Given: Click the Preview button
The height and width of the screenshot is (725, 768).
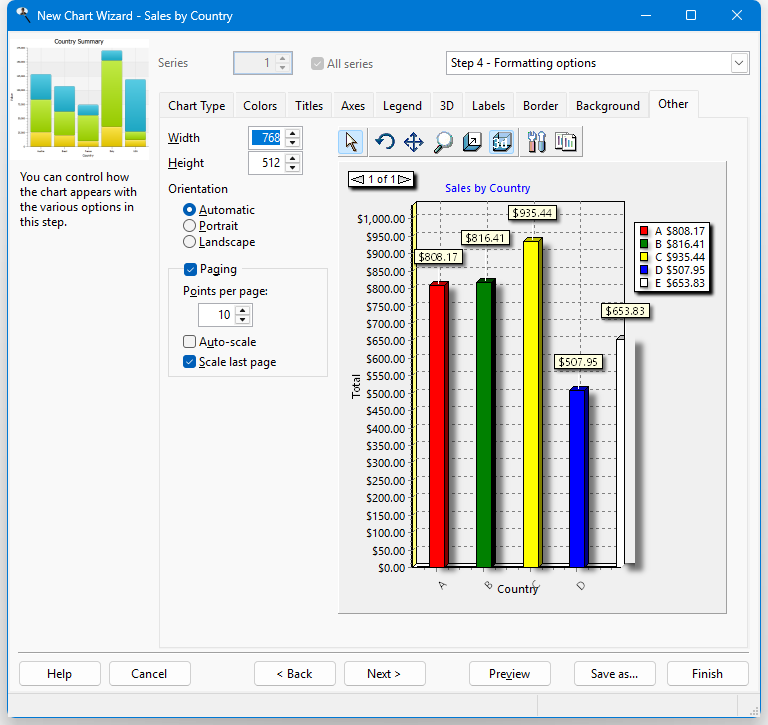Looking at the screenshot, I should tap(509, 674).
